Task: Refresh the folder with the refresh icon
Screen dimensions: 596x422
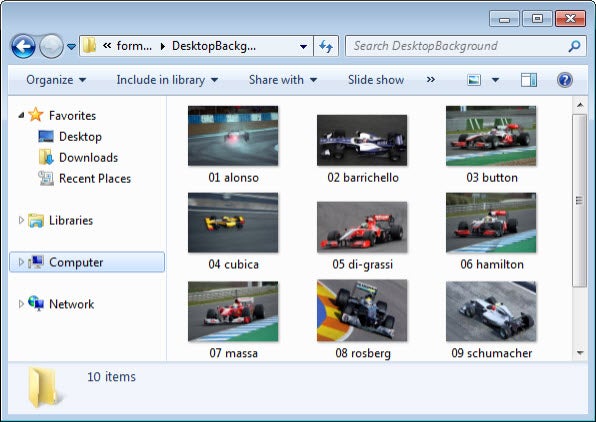Action: coord(326,46)
